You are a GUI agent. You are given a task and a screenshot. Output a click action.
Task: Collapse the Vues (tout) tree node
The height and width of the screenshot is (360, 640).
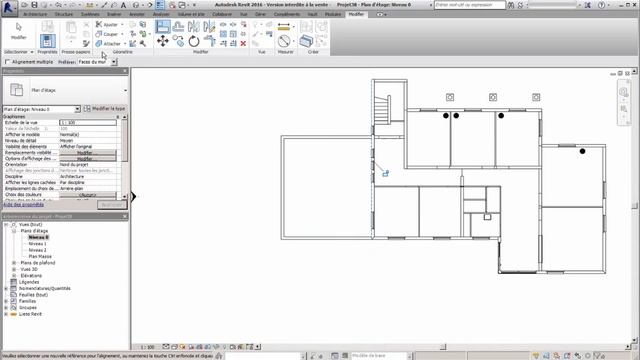point(6,224)
